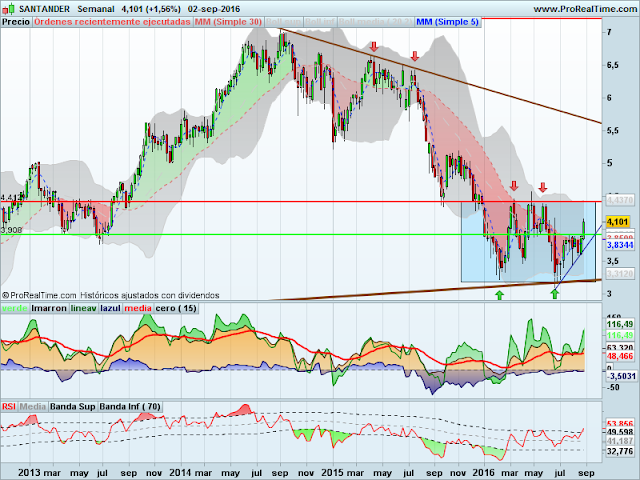Click the yellow 4,101 current price tag

point(618,222)
